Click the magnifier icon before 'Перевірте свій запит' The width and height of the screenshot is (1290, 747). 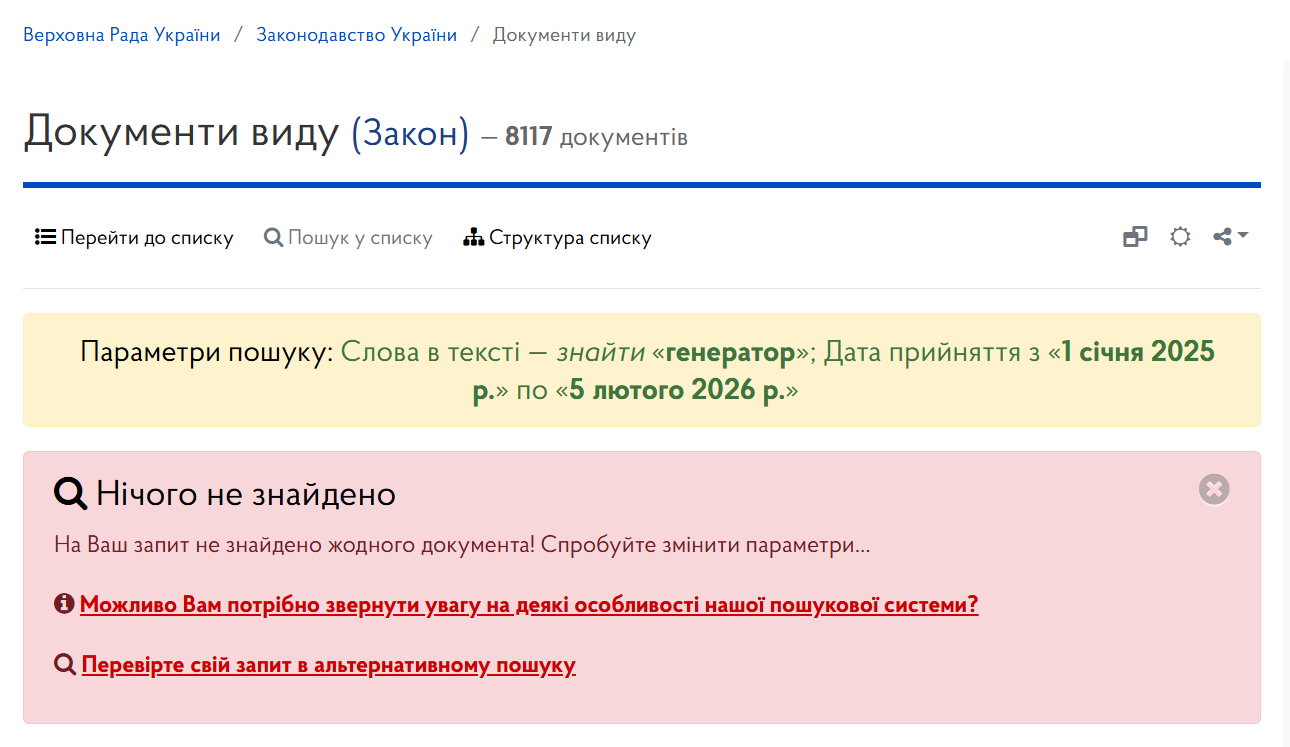click(65, 665)
